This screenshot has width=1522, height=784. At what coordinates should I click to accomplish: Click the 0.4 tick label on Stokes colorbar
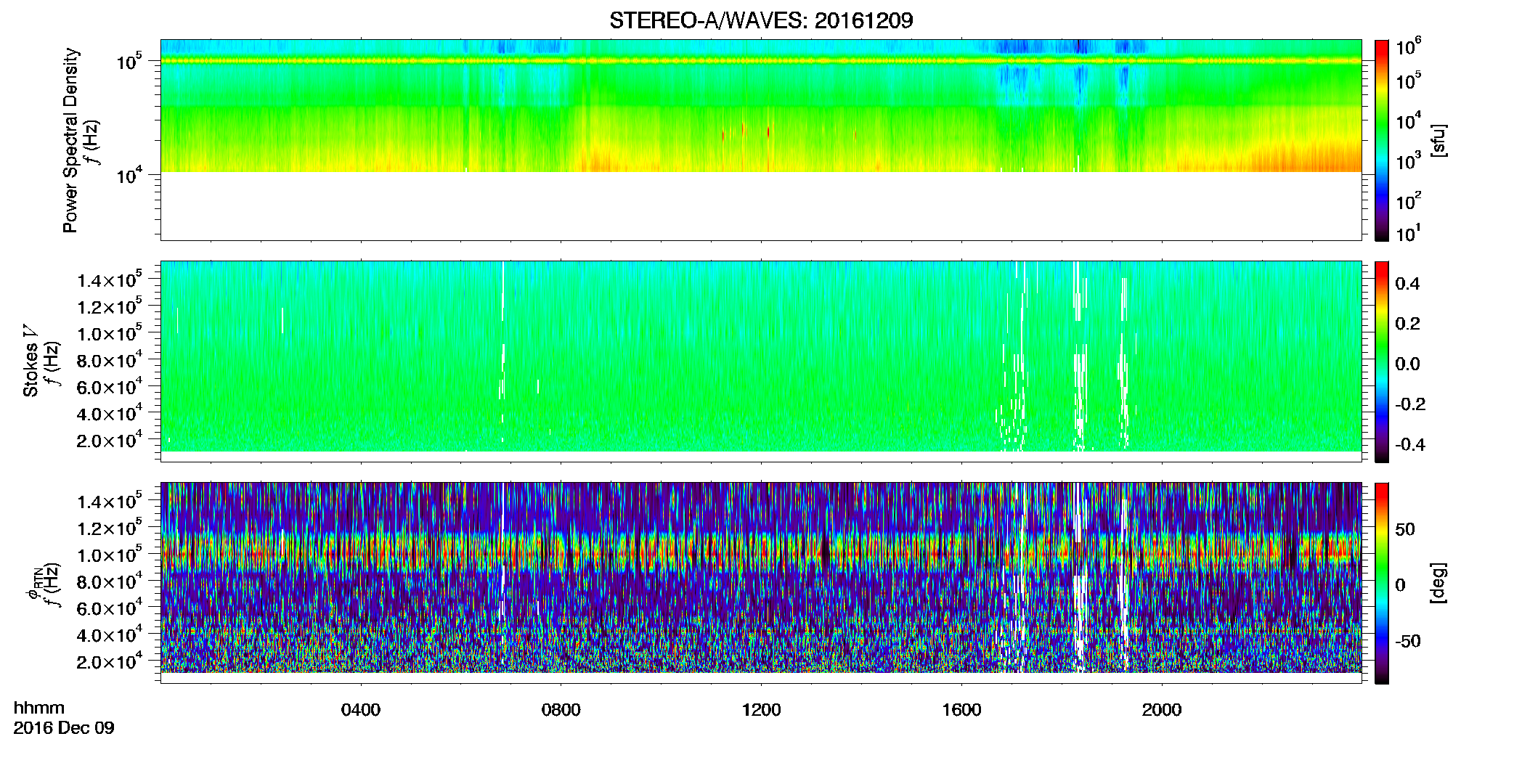1407,284
